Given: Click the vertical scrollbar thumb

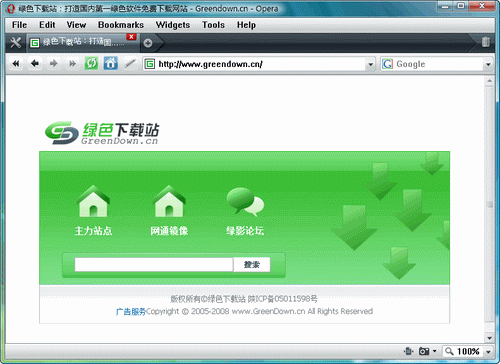Looking at the screenshot, I should point(489,204).
